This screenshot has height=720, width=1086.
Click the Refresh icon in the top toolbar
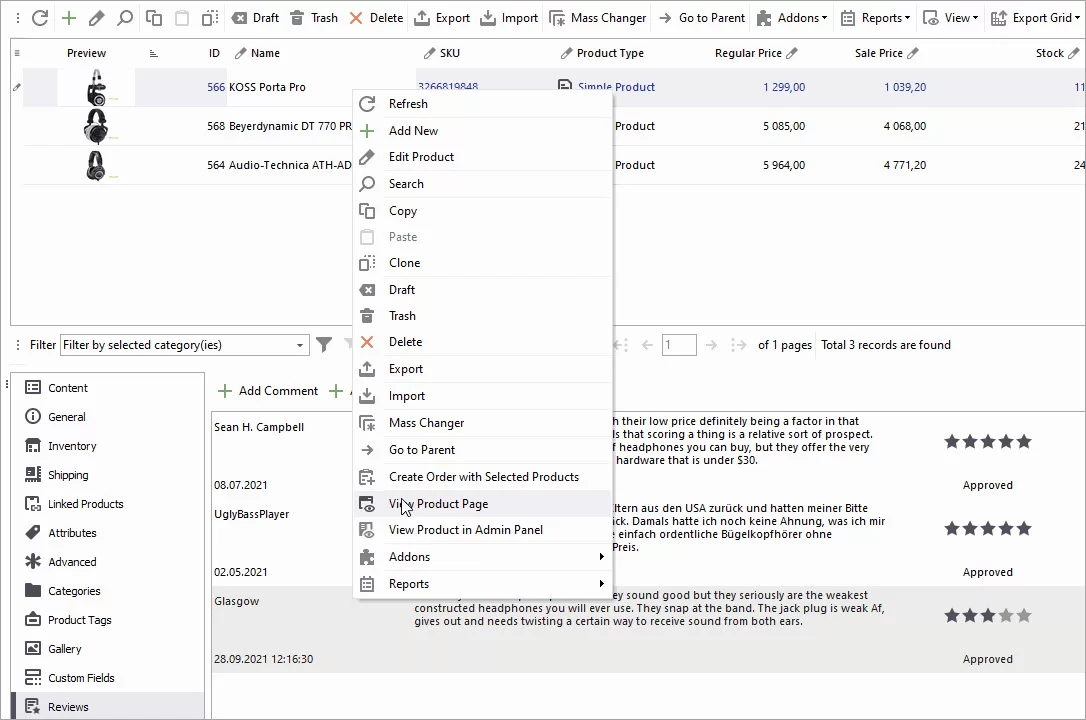[40, 18]
